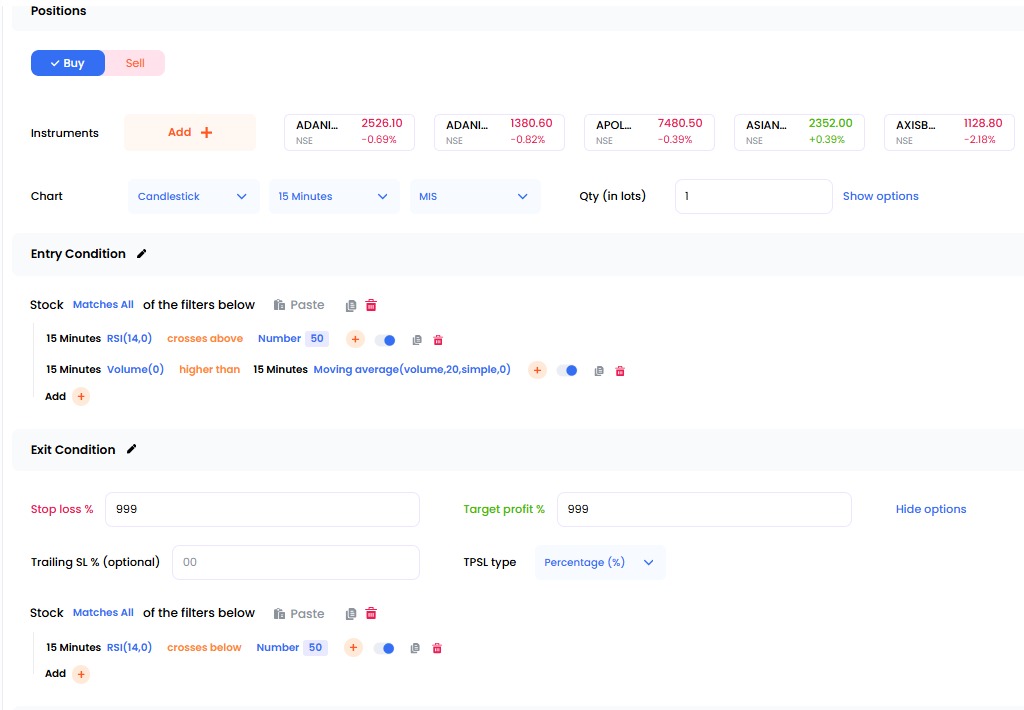This screenshot has height=710, width=1024.
Task: Add condition after Moving average volume filter
Action: coord(537,370)
